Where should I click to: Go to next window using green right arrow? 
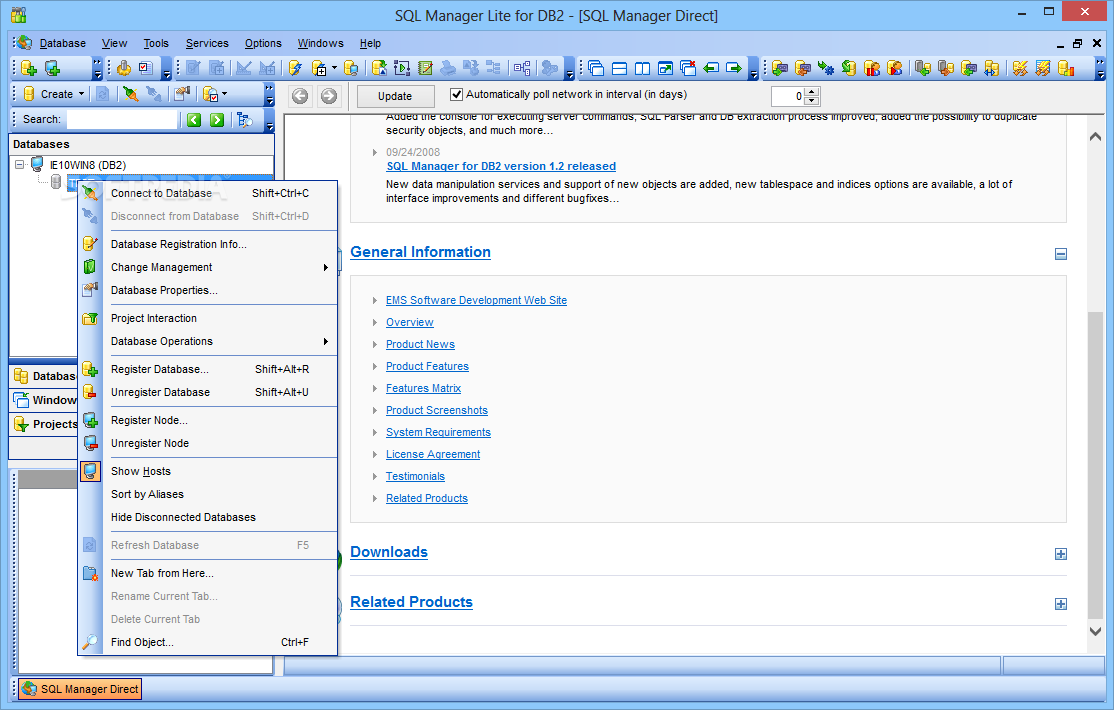pos(733,68)
